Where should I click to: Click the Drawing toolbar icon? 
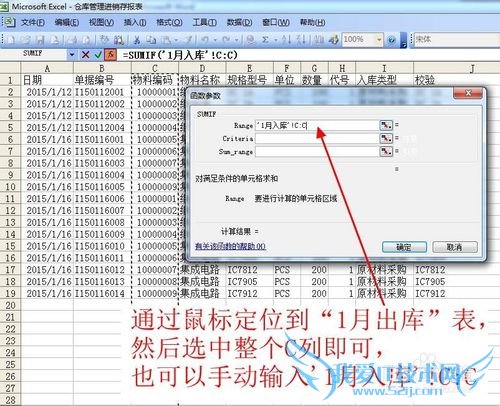click(x=334, y=40)
